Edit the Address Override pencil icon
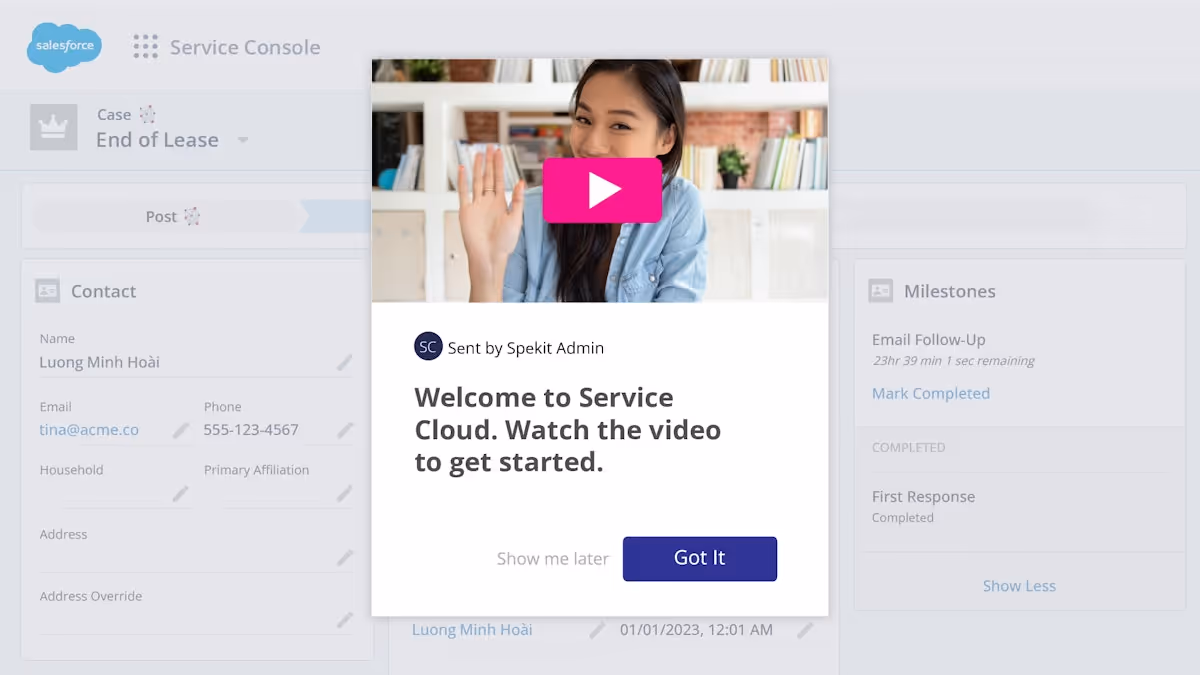 [345, 620]
